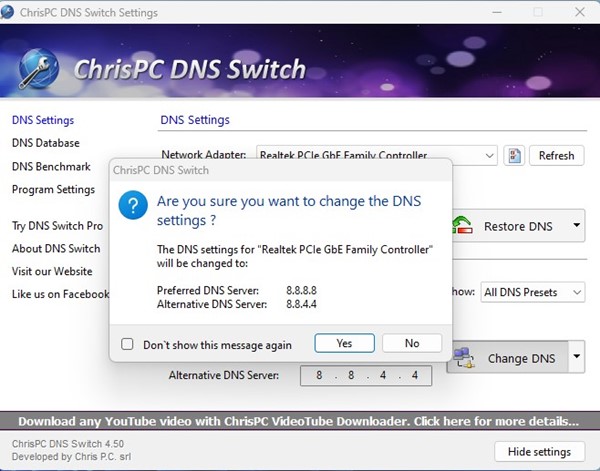The height and width of the screenshot is (471, 600).
Task: Click the Alternative DNS Server address field
Action: coord(366,375)
